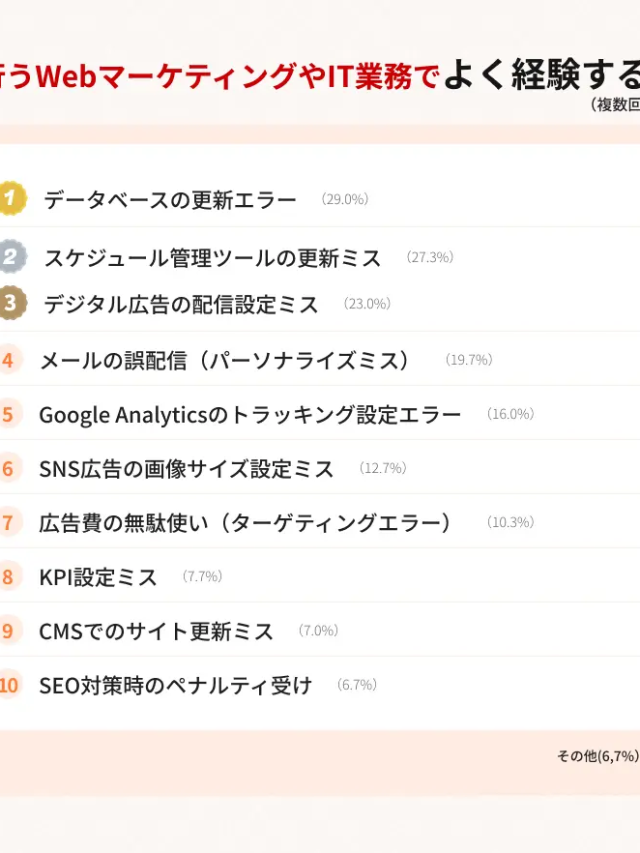This screenshot has width=640, height=853.
Task: Select the SNS広告の画像サイズ設定ミス row
Action: (186, 468)
